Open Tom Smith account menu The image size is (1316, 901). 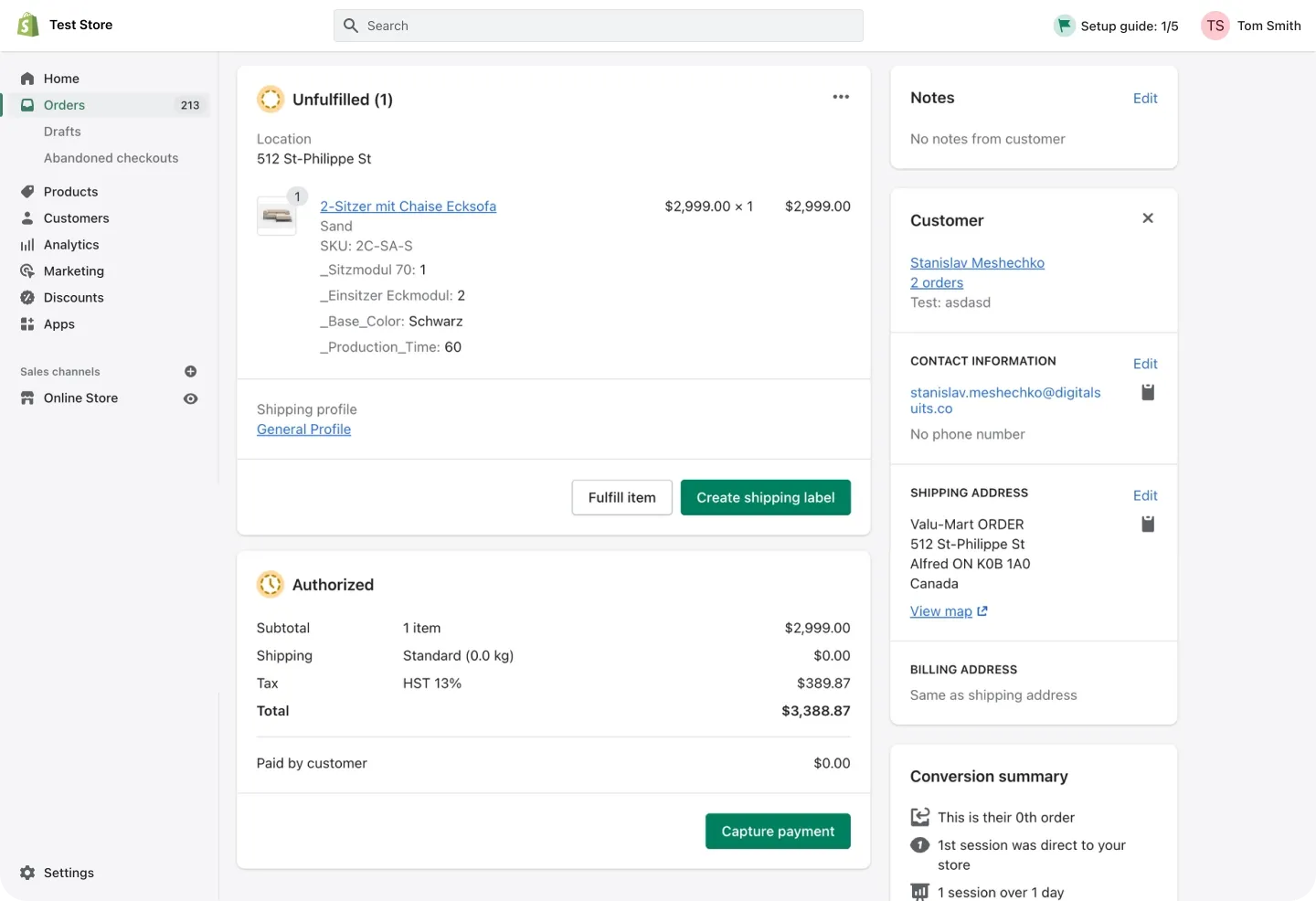[1268, 26]
